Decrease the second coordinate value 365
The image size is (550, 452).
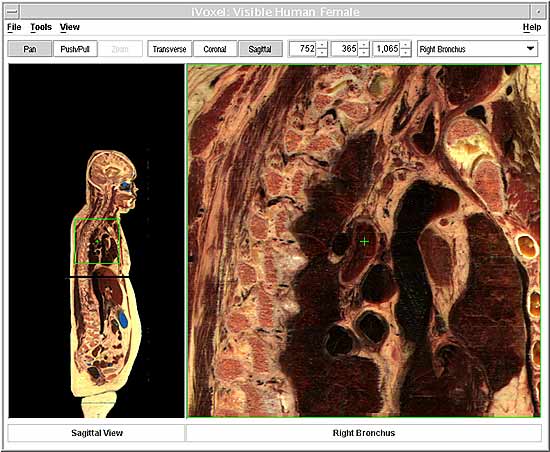point(364,53)
